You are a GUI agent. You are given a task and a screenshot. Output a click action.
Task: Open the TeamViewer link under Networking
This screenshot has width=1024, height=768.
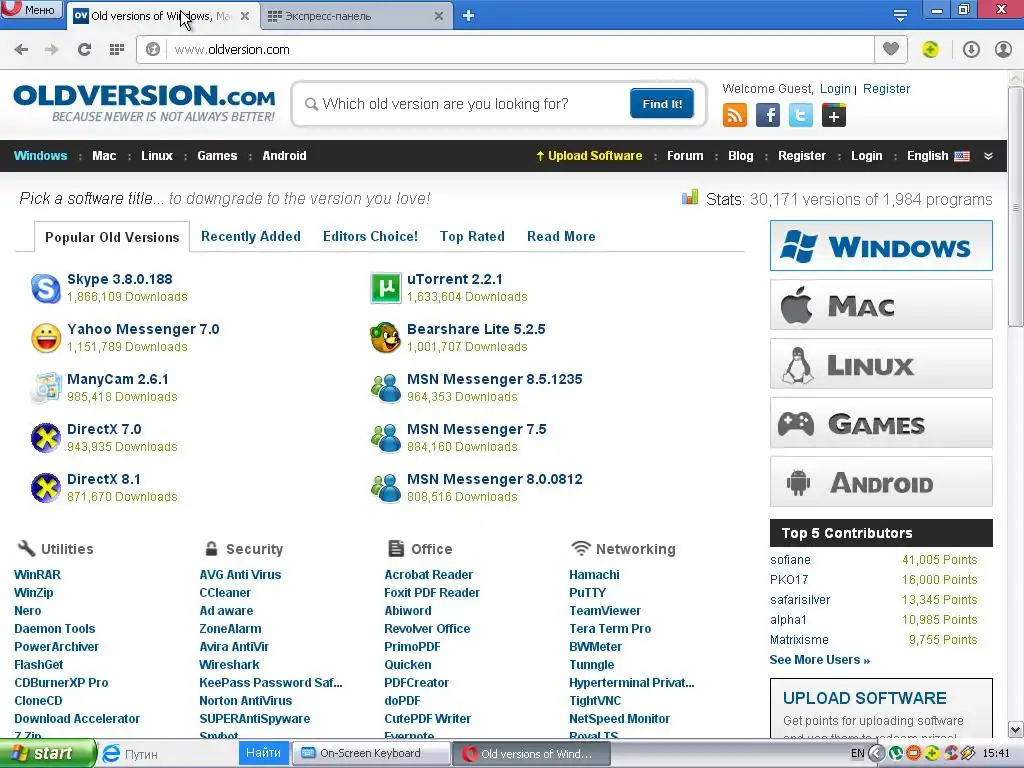[x=605, y=611]
